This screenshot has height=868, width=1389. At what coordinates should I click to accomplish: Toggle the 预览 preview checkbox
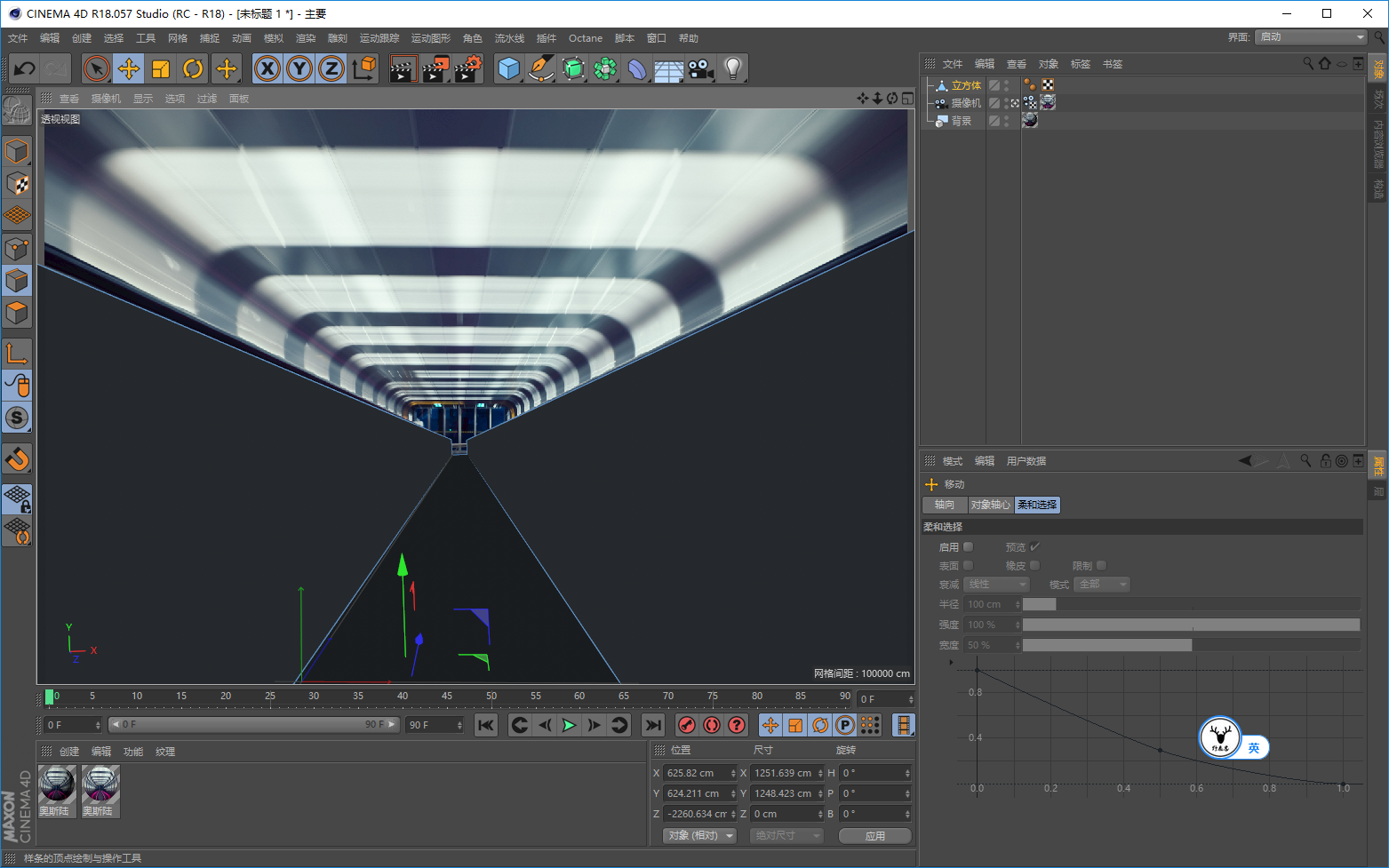click(x=1034, y=547)
